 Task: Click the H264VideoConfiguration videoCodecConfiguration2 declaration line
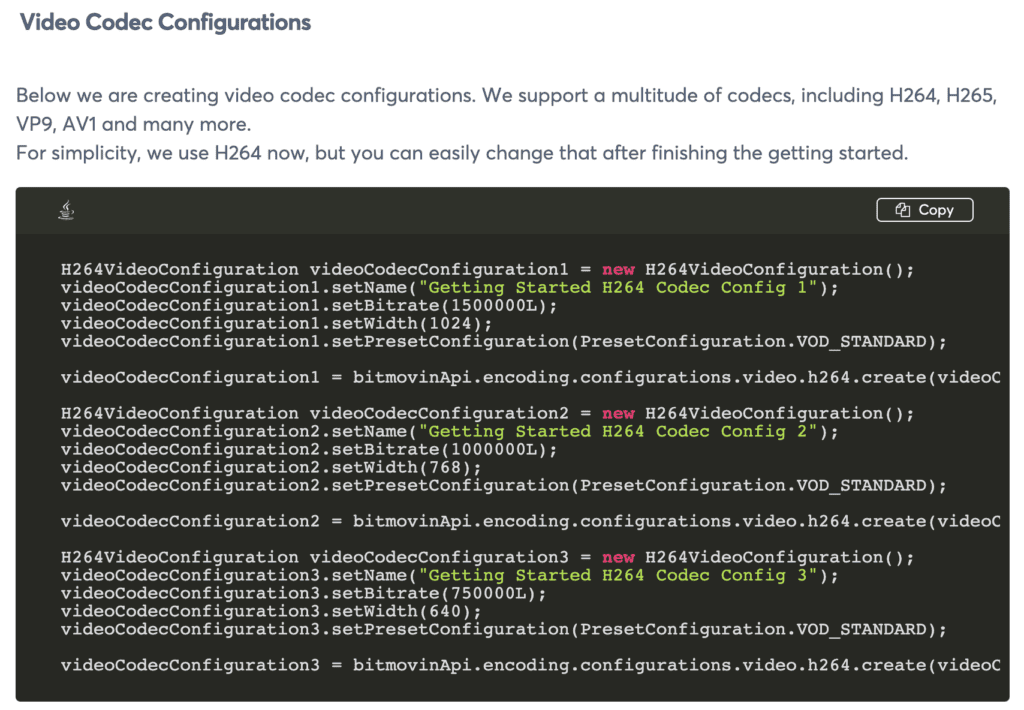pos(487,413)
